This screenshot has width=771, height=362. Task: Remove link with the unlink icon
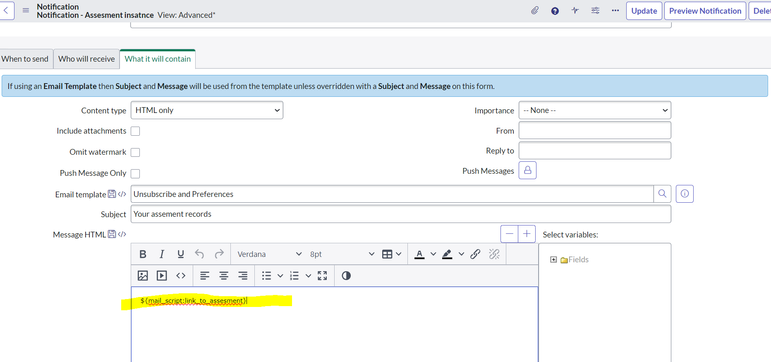(x=494, y=254)
